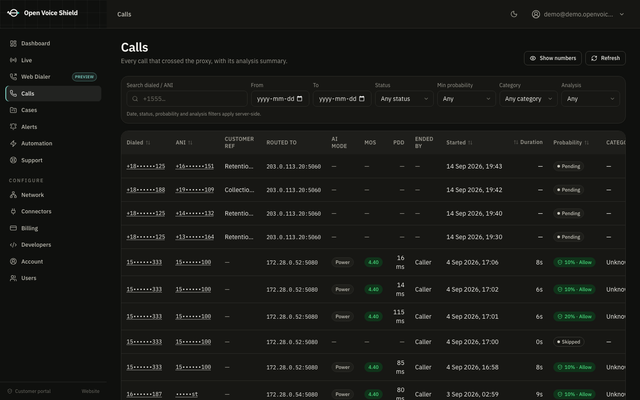The image size is (640, 400).
Task: Open dialed number in 19:43 row
Action: (146, 167)
